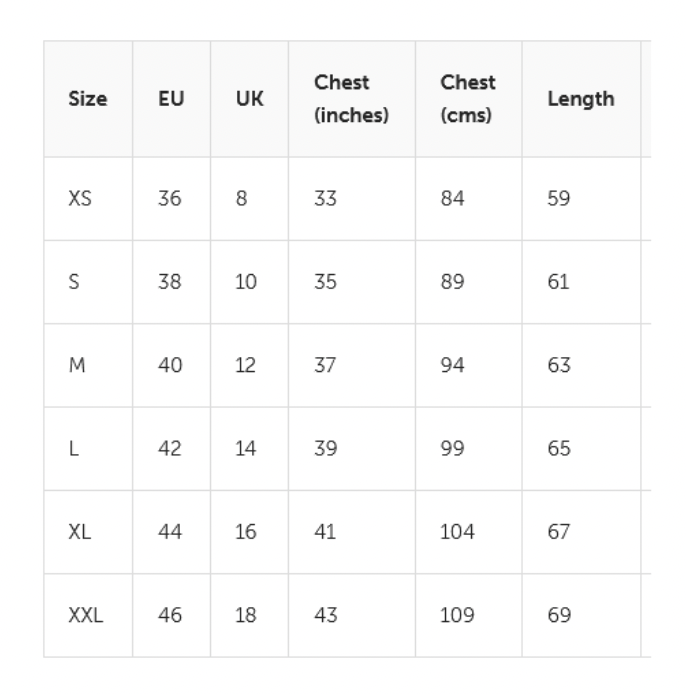Select the XXL size cell

[88, 616]
